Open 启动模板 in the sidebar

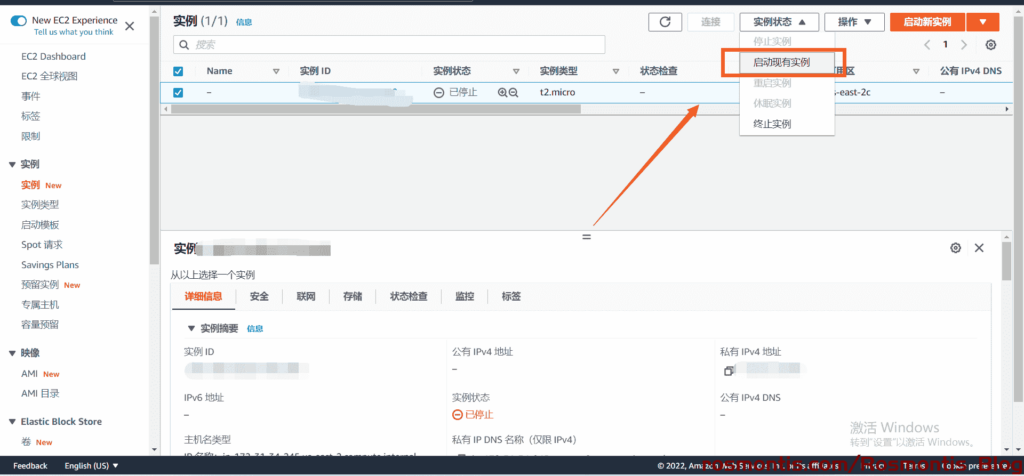click(x=40, y=225)
